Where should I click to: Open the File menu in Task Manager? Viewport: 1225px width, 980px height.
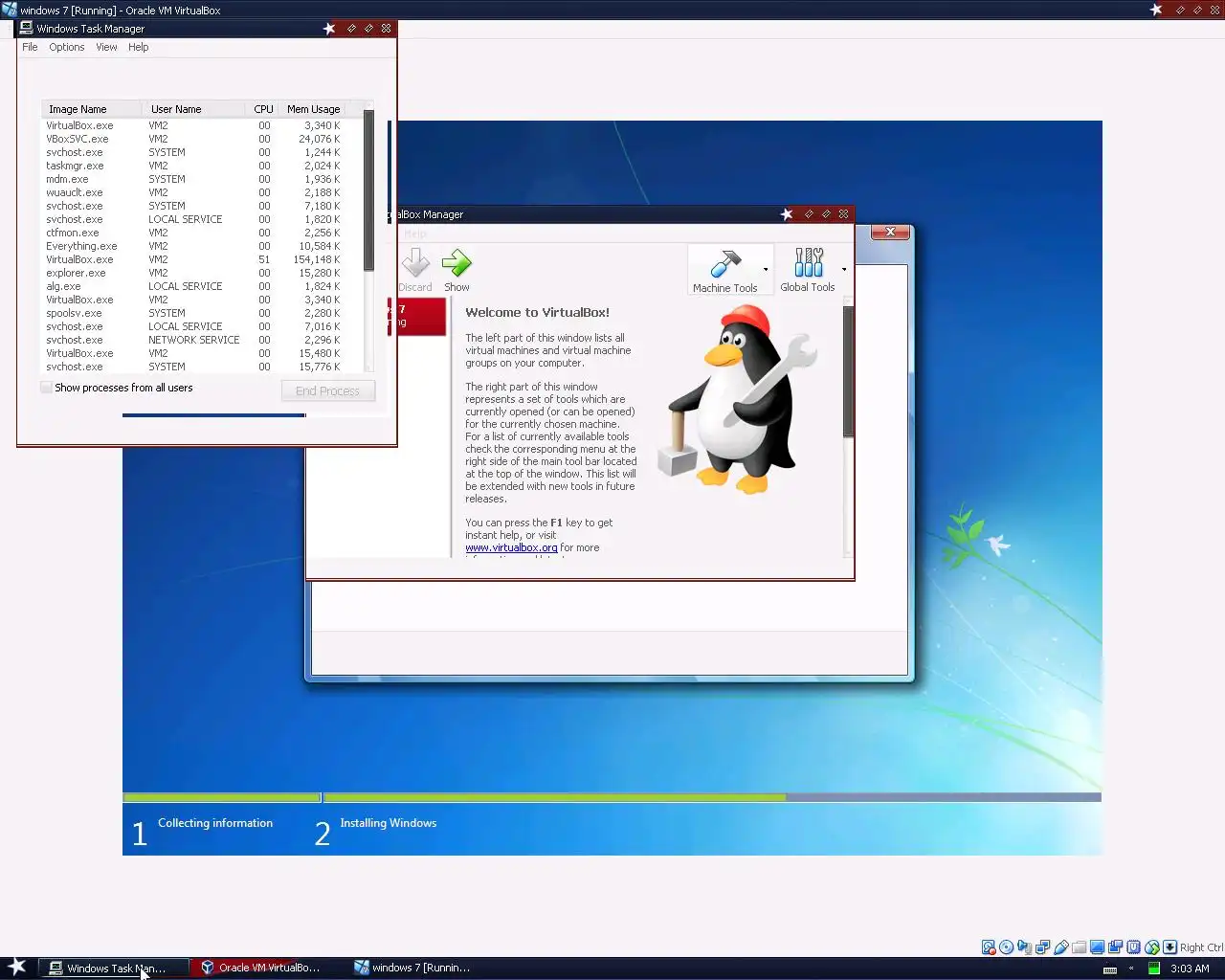(30, 47)
